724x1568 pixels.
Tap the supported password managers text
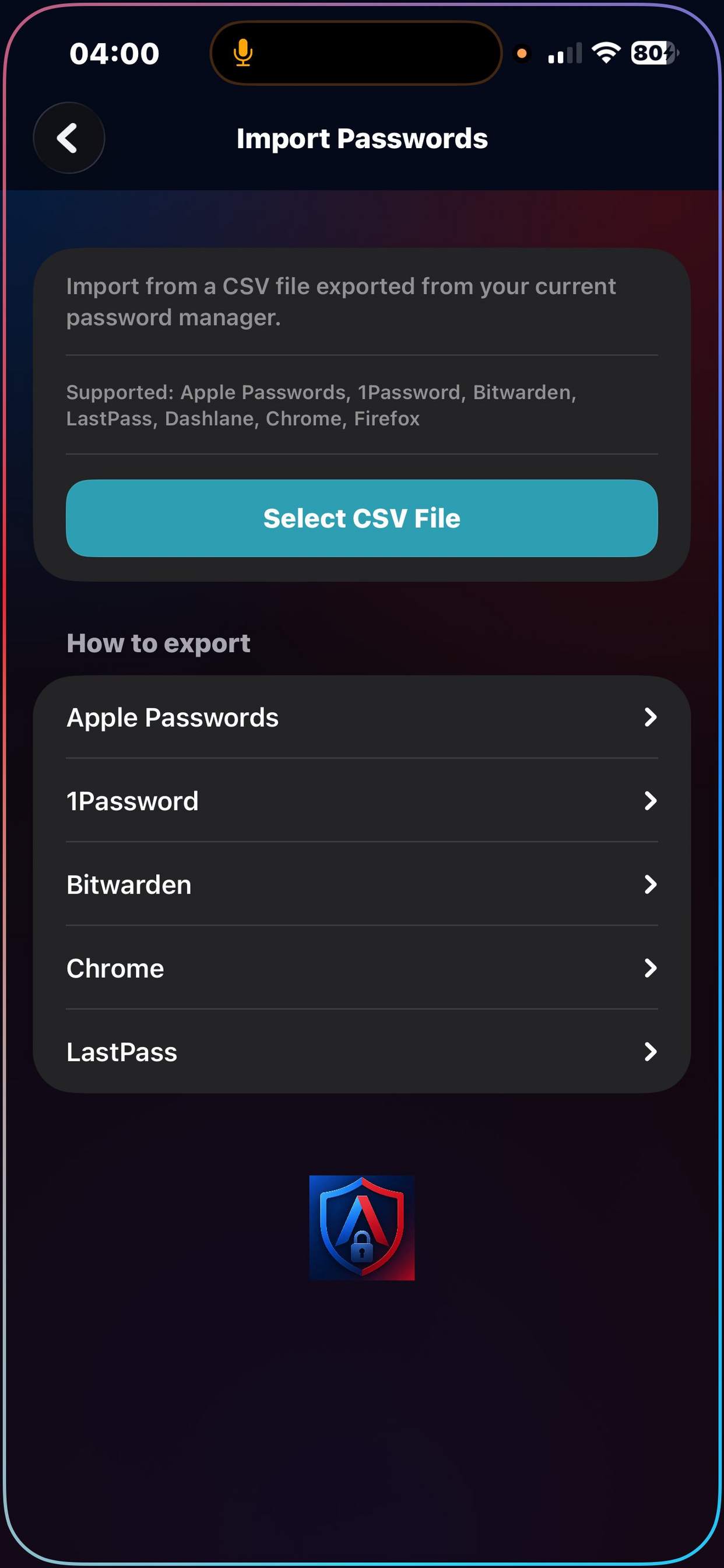[321, 405]
